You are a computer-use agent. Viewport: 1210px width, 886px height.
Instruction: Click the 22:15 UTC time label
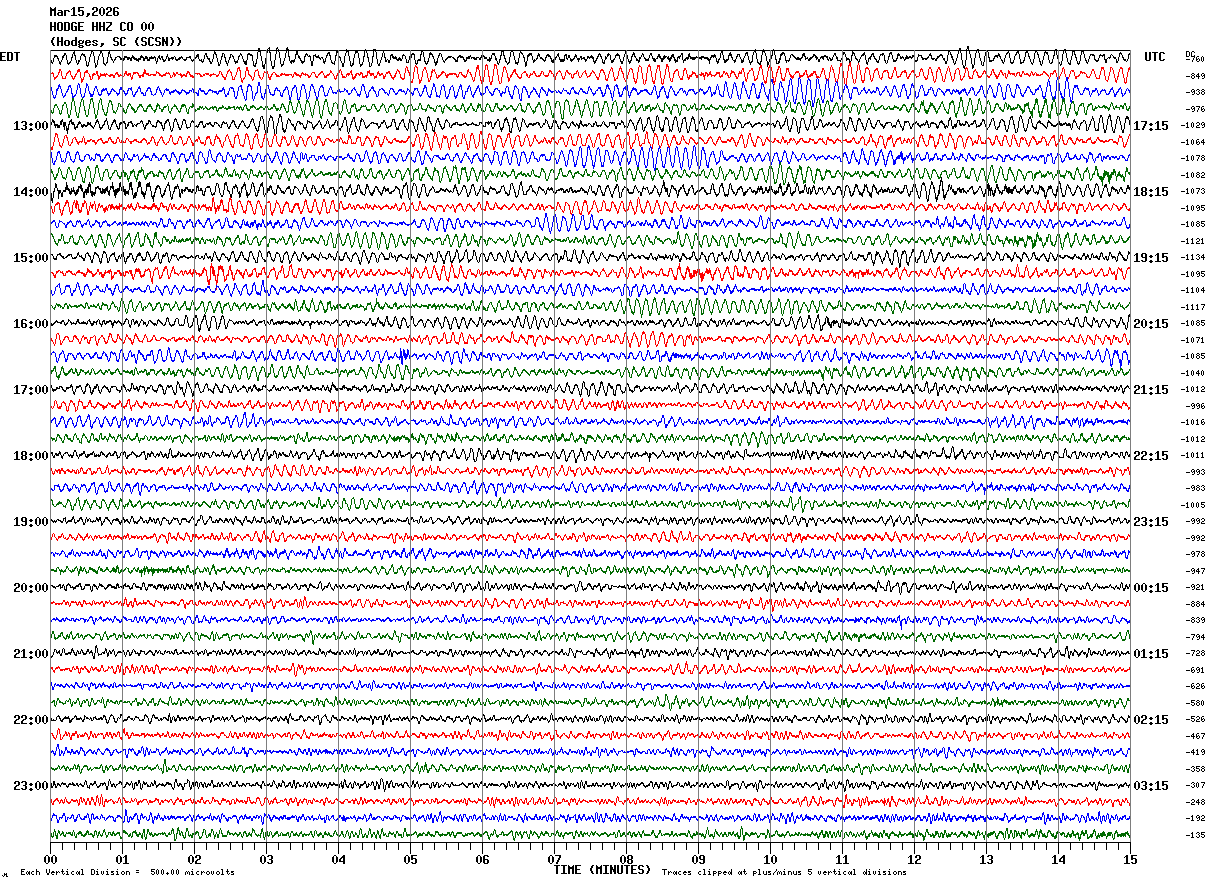tap(1151, 456)
